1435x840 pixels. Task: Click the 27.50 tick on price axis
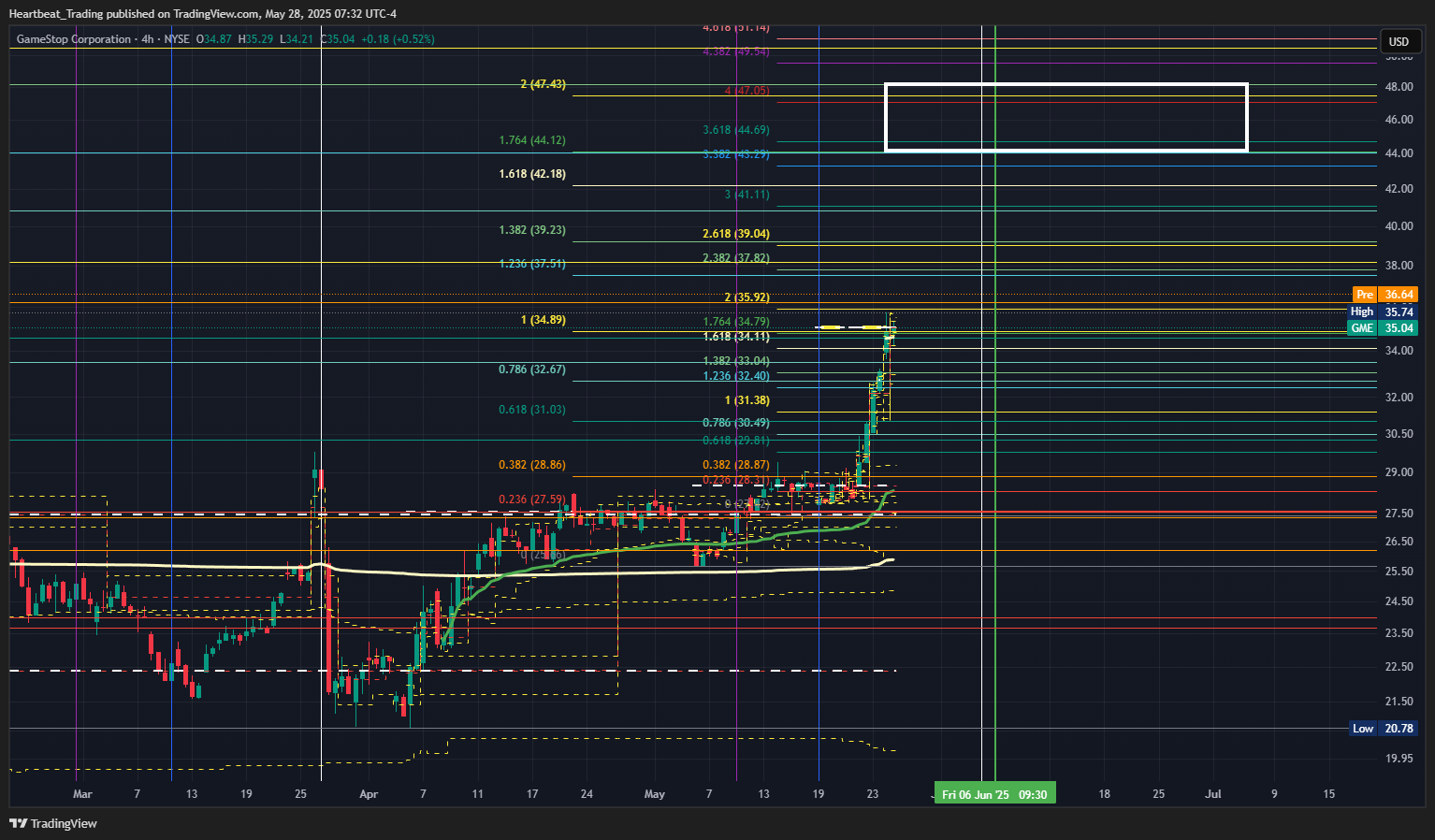(x=1399, y=514)
